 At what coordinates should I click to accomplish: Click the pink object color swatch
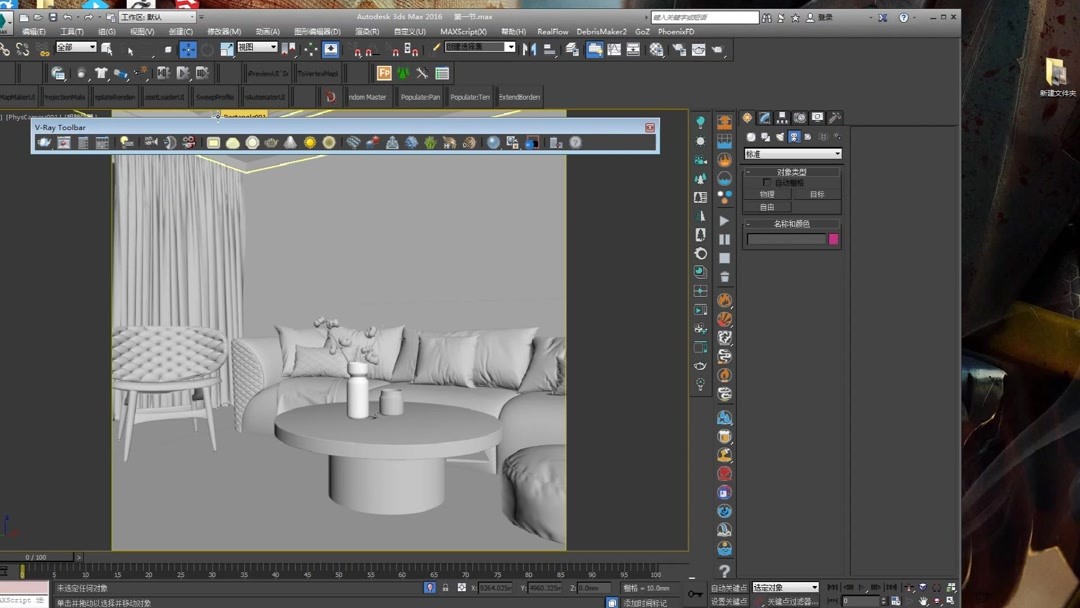coord(833,238)
